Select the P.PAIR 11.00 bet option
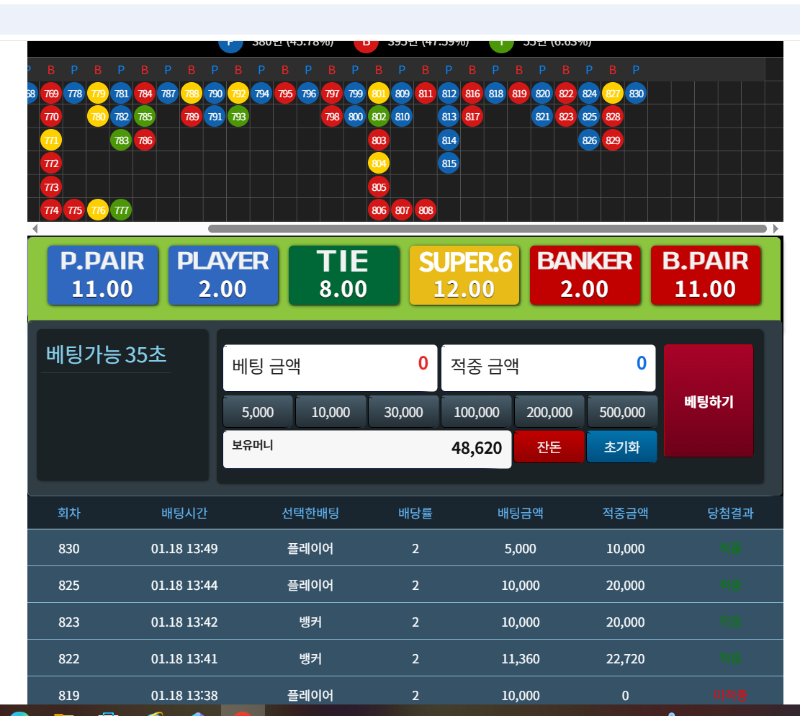This screenshot has width=800, height=716. 102,275
